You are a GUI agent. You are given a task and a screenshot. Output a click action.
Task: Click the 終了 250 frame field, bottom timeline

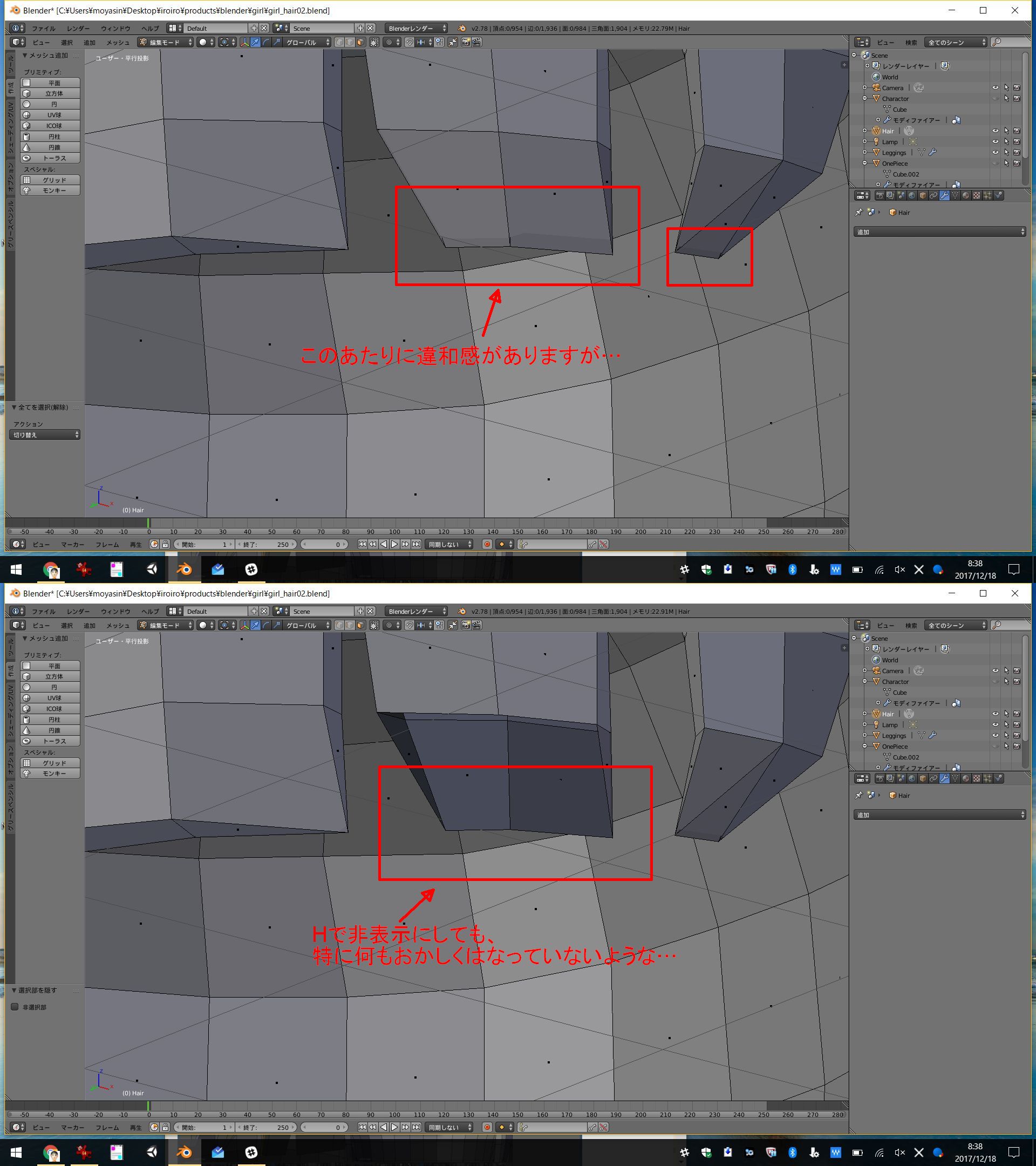266,1127
